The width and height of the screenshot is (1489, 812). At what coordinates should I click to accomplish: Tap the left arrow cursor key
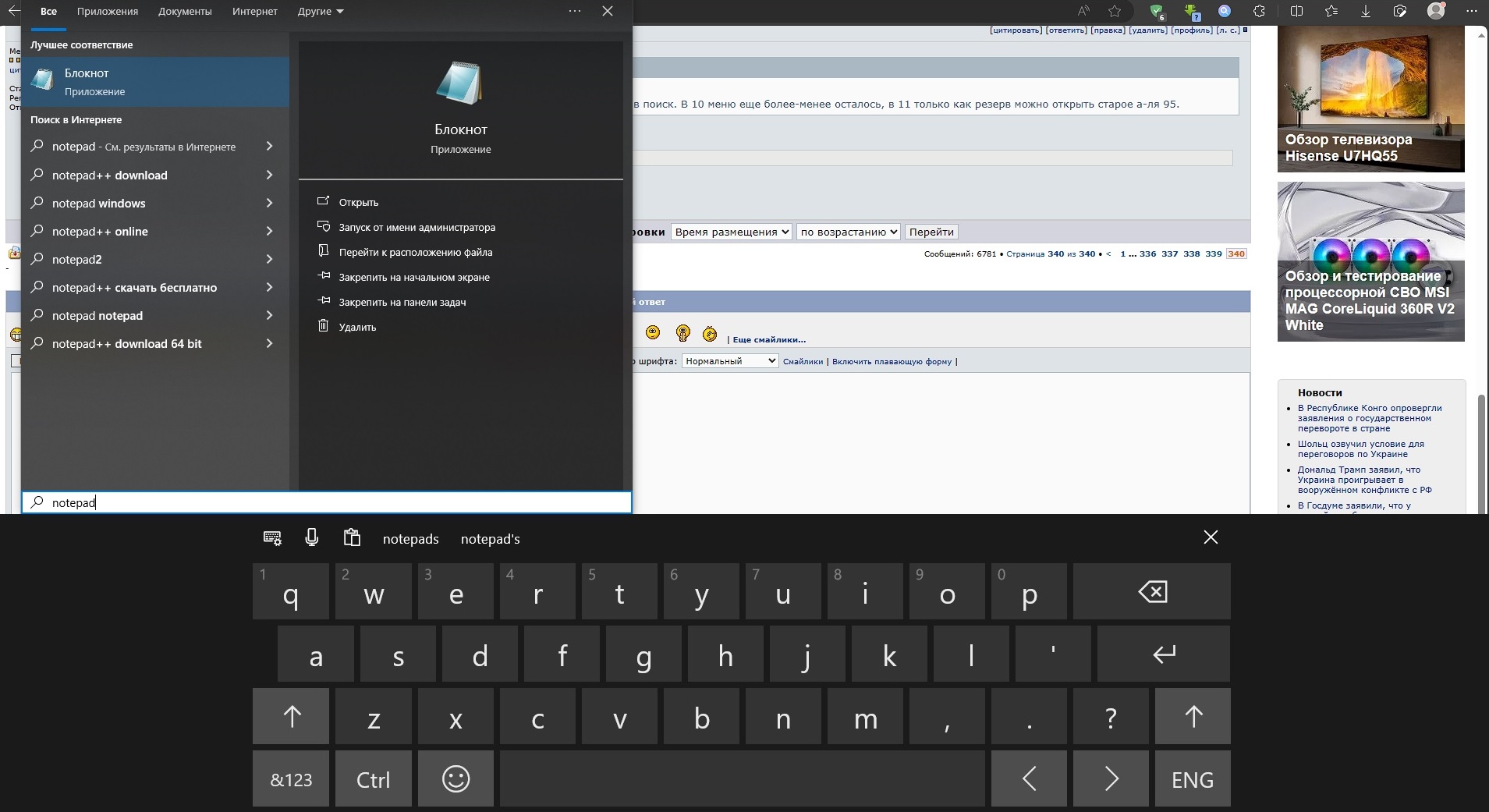tap(1029, 778)
